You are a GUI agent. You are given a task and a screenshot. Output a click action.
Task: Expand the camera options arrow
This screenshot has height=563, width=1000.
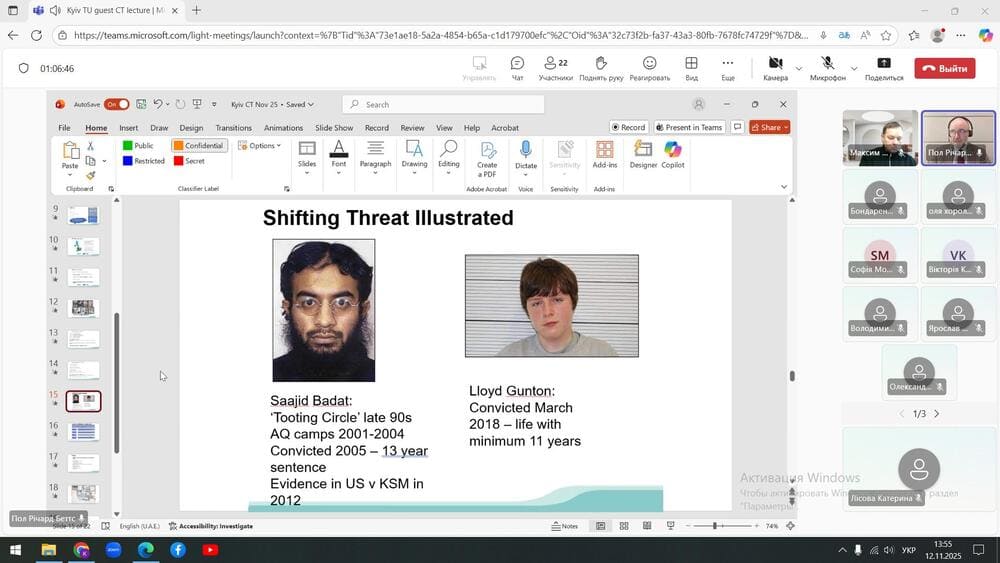click(798, 68)
